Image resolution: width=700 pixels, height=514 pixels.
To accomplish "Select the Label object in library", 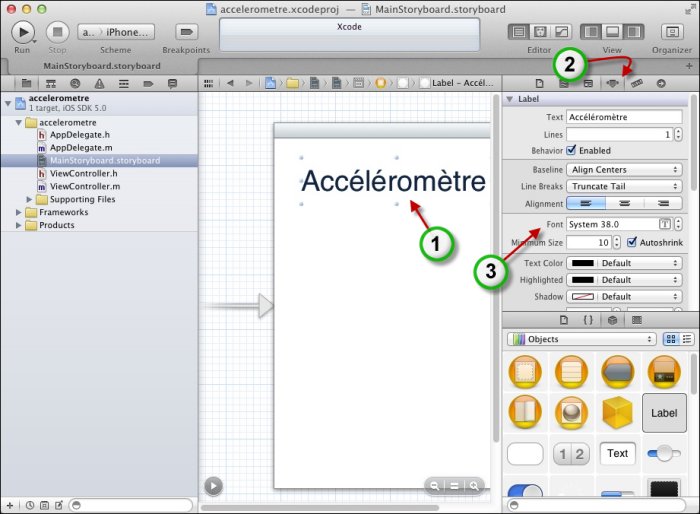I will tap(664, 413).
